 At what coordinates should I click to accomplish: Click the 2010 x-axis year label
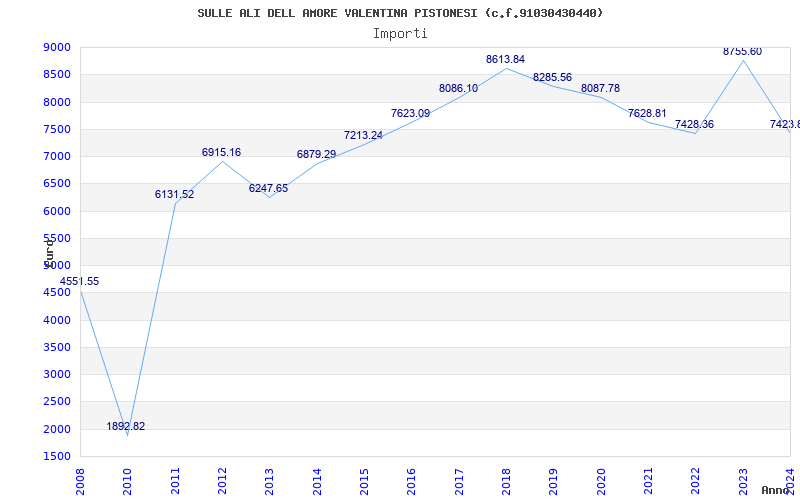pos(128,481)
